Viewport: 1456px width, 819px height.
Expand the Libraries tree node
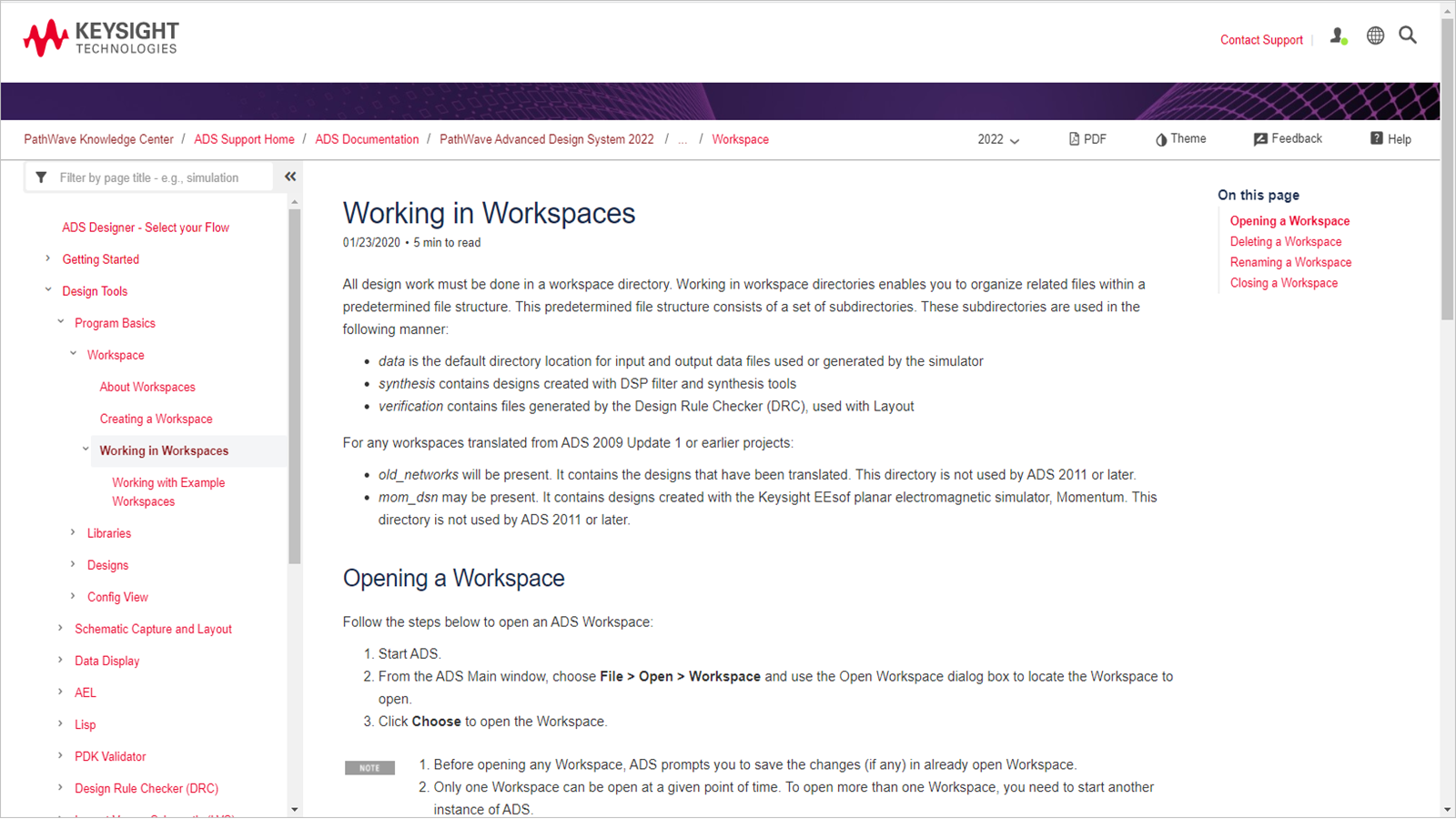(73, 533)
